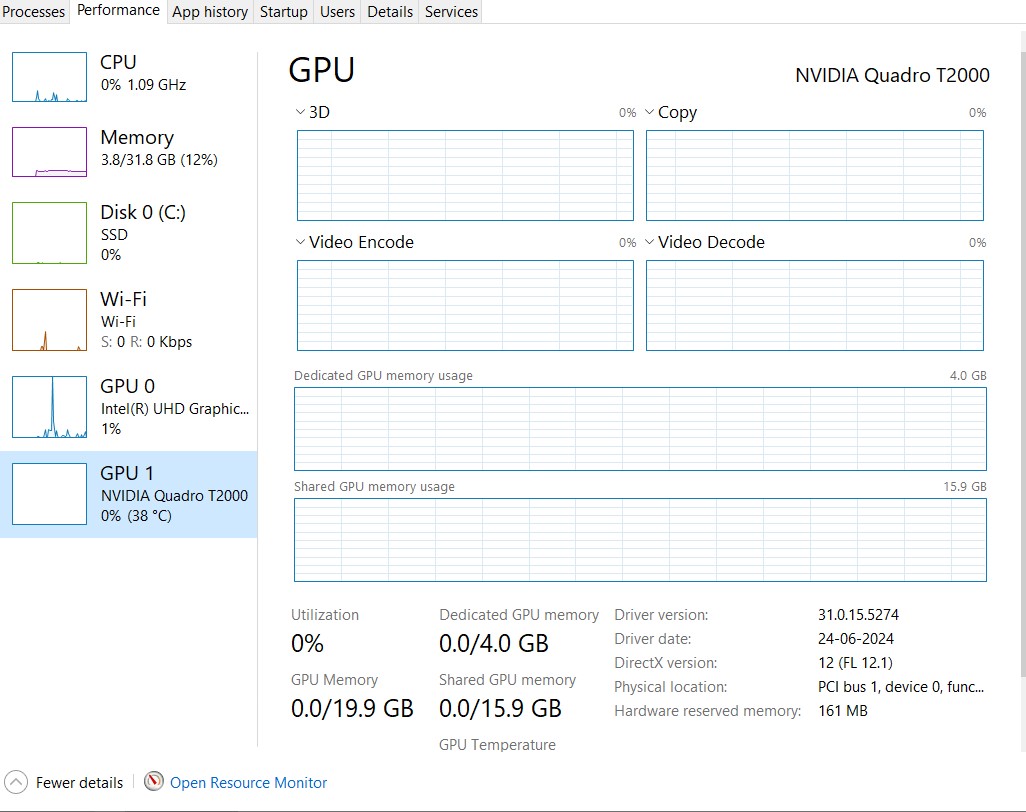Click the Fewer details button label
The image size is (1026, 812).
point(79,783)
